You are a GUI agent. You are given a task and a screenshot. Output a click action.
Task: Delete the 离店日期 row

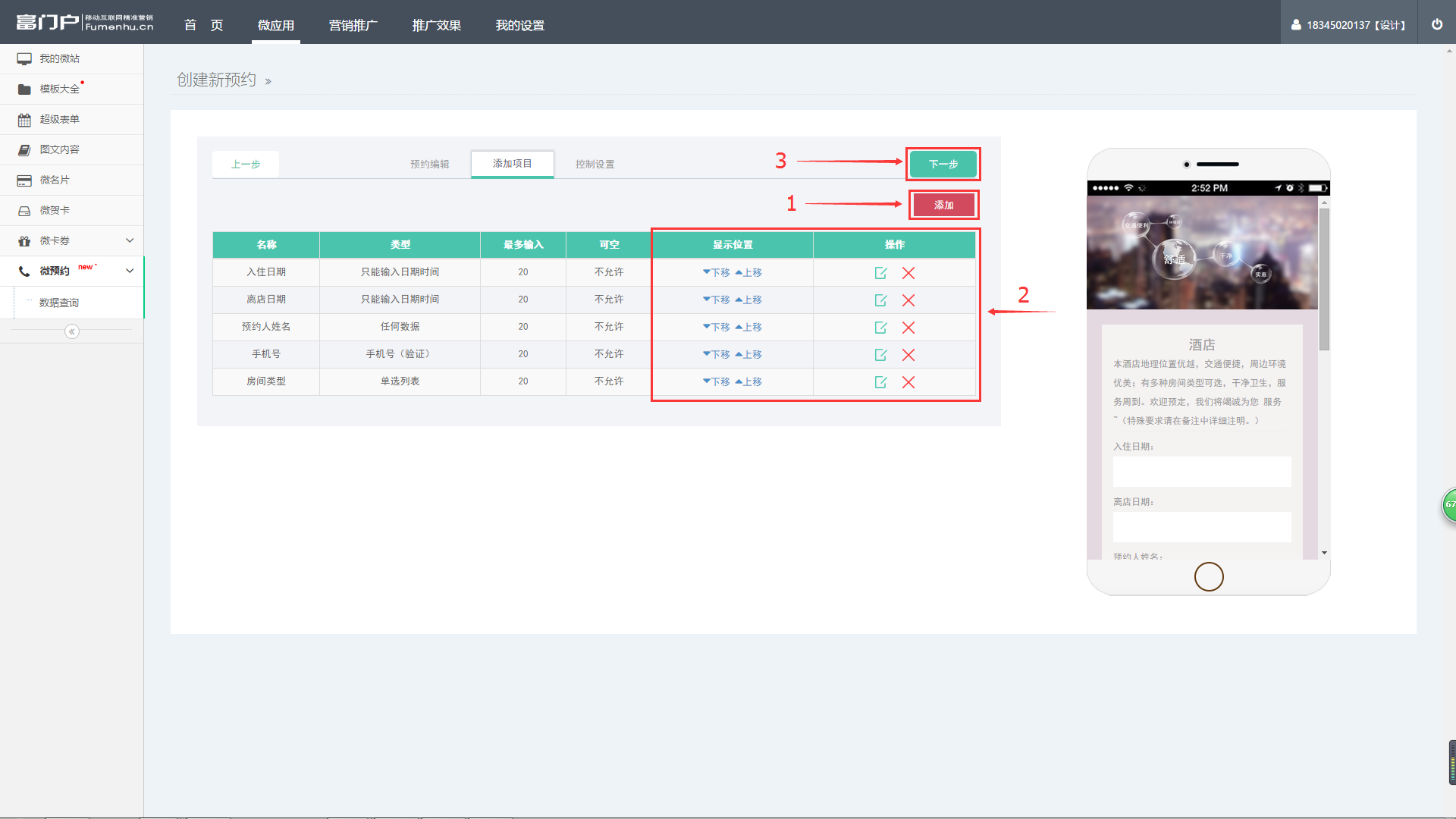click(908, 300)
